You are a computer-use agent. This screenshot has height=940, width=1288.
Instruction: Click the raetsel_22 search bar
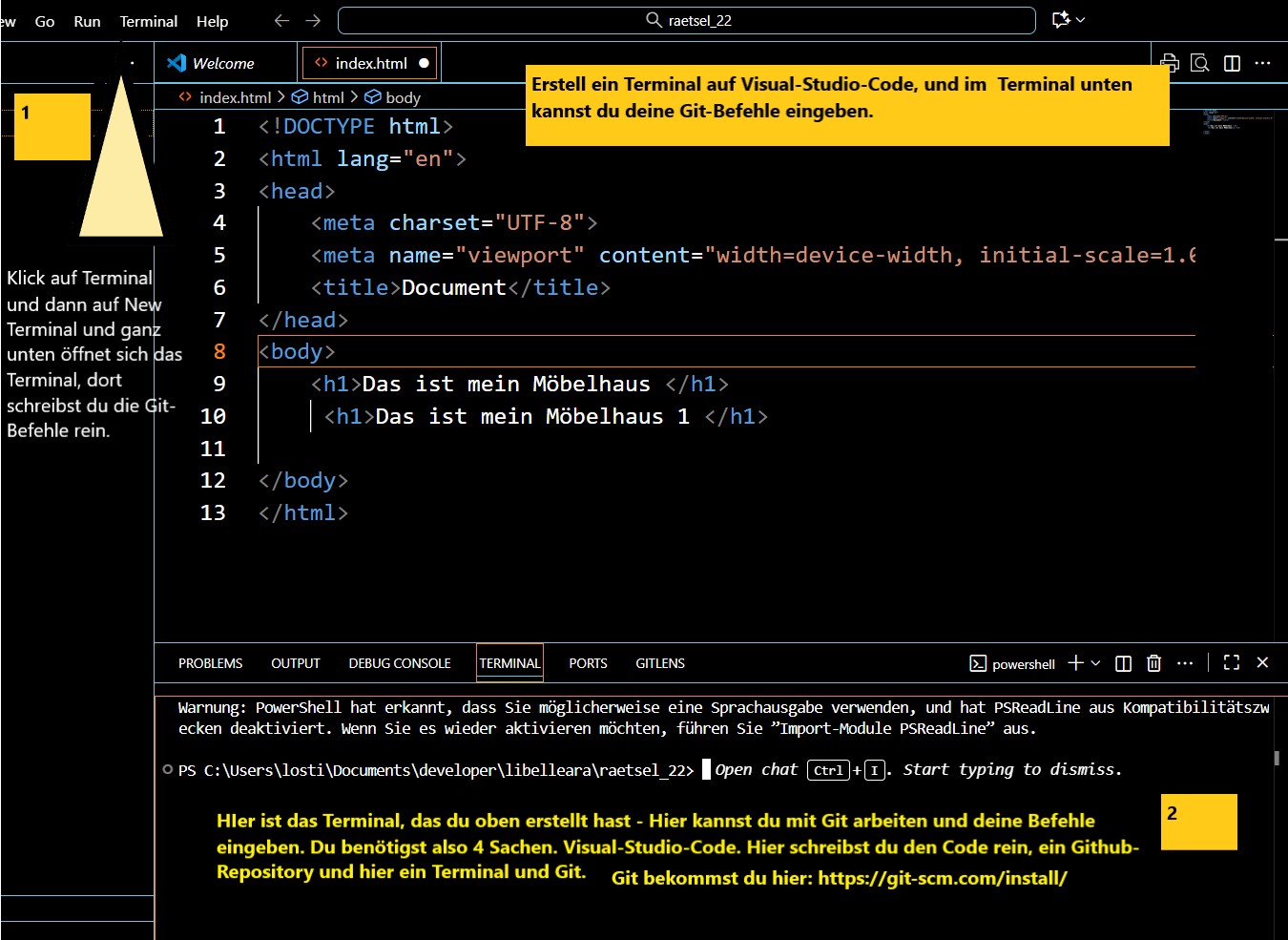tap(687, 20)
